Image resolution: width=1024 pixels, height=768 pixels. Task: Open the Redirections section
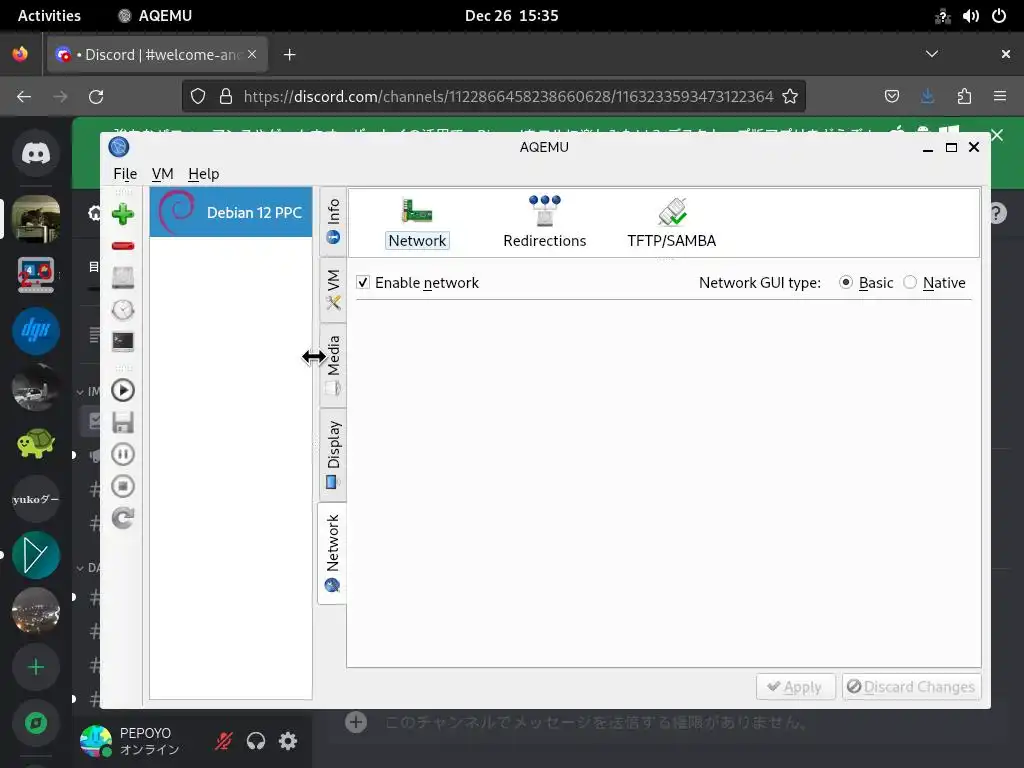pos(545,223)
